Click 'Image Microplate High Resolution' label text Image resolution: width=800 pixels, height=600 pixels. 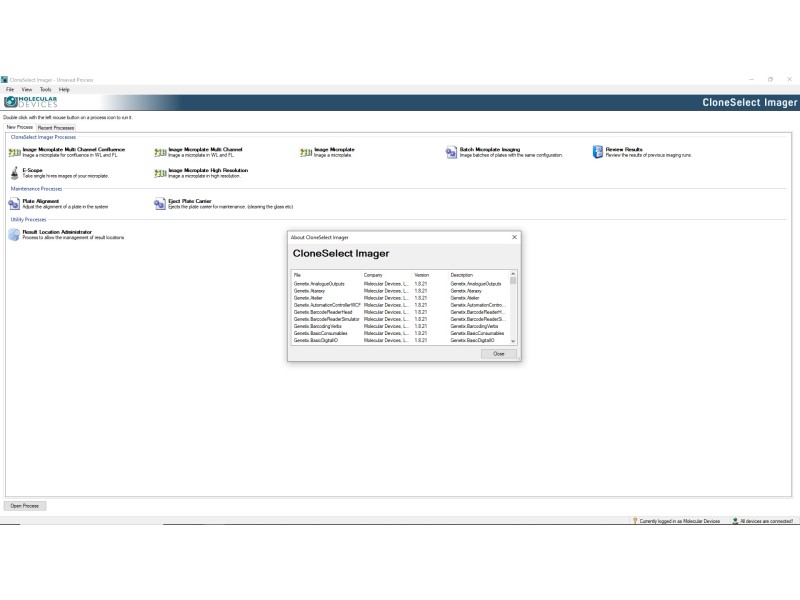pos(208,170)
